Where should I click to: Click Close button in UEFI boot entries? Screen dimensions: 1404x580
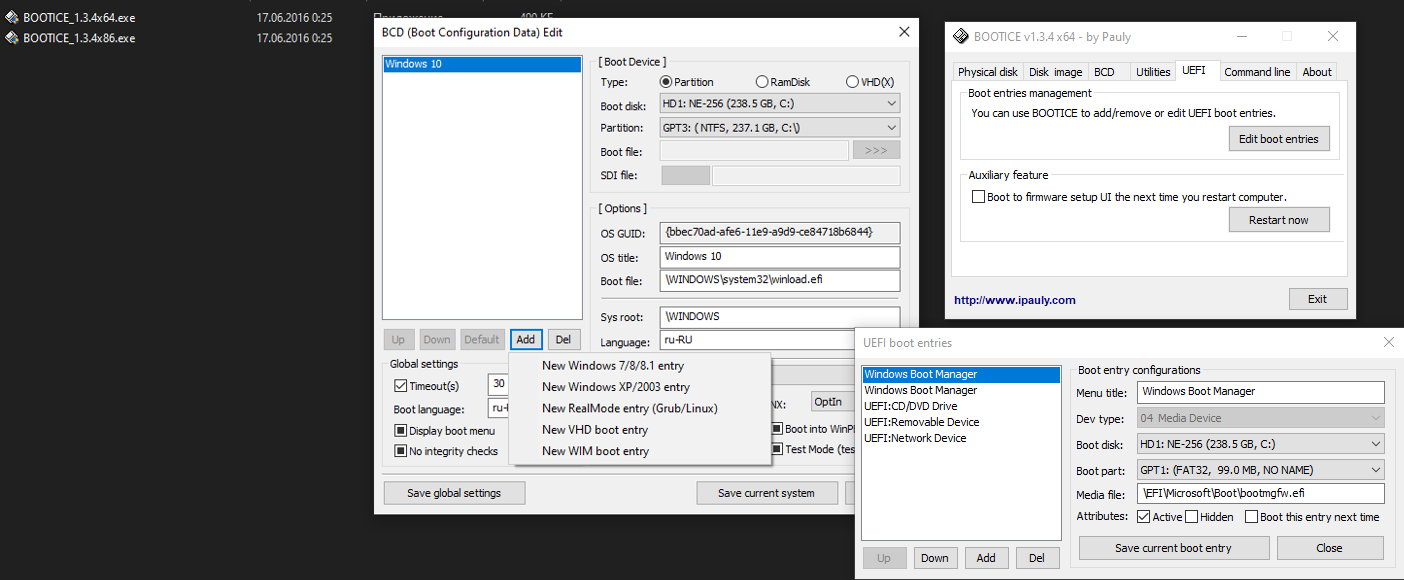point(1330,548)
